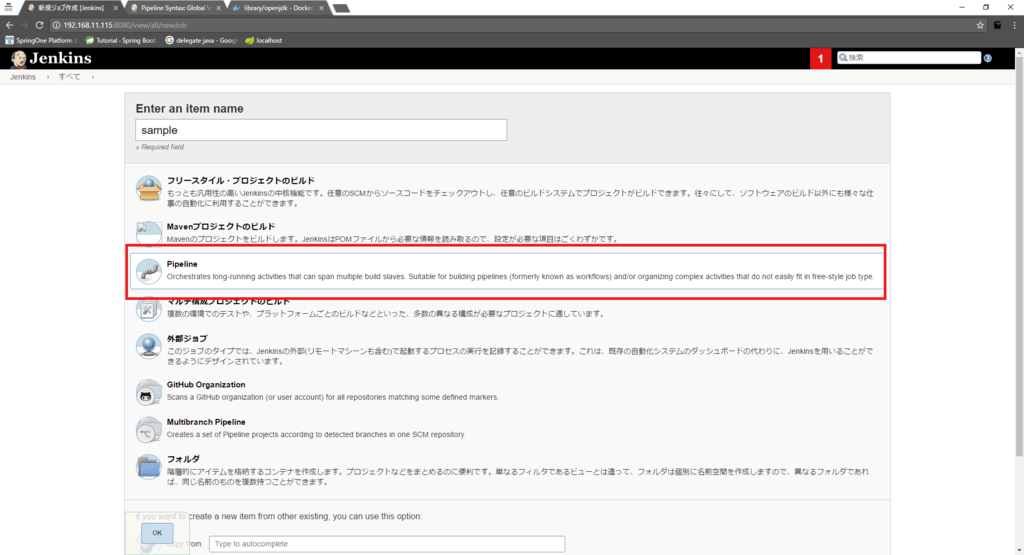Choose the blue Folder icon
This screenshot has height=555, width=1024.
[x=148, y=467]
